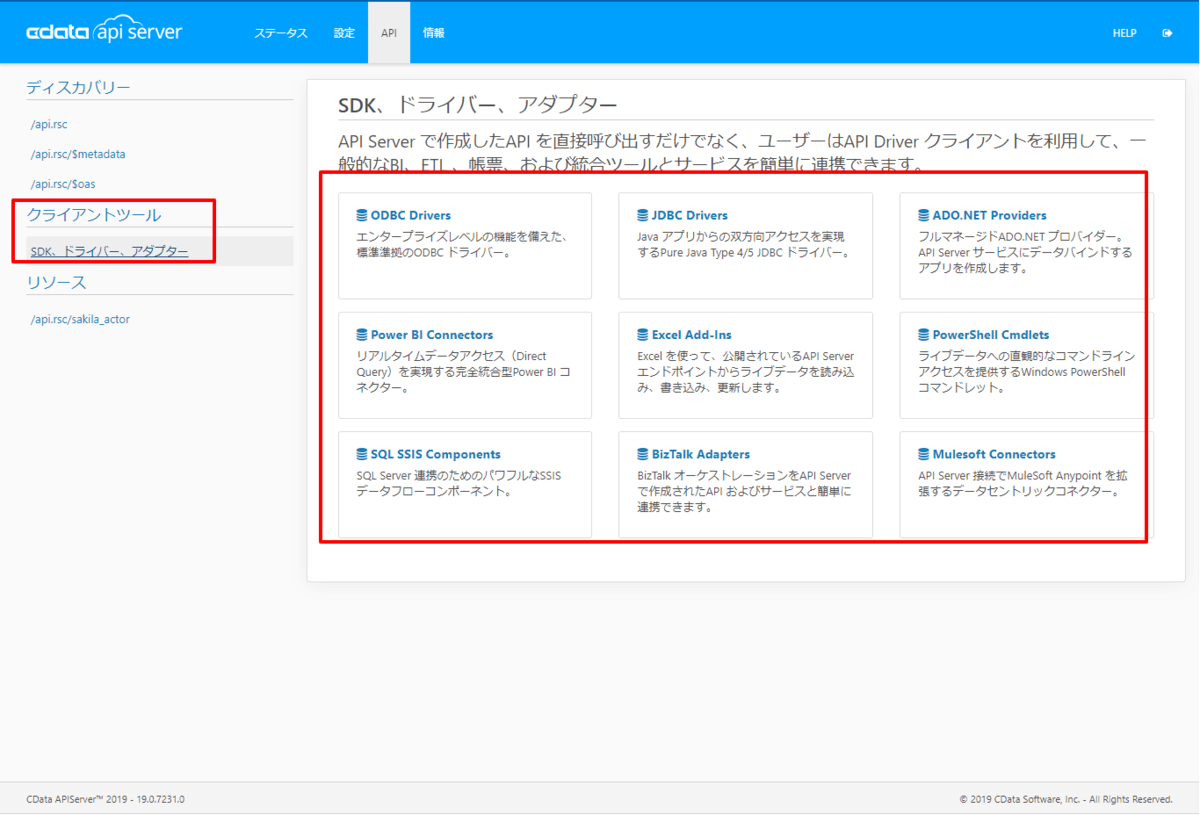Click the database icon beside Excel Add-Ins

click(643, 335)
